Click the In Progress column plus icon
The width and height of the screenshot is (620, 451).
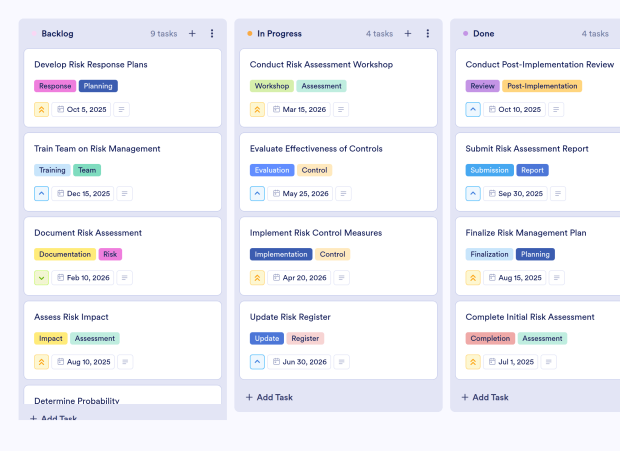click(408, 34)
